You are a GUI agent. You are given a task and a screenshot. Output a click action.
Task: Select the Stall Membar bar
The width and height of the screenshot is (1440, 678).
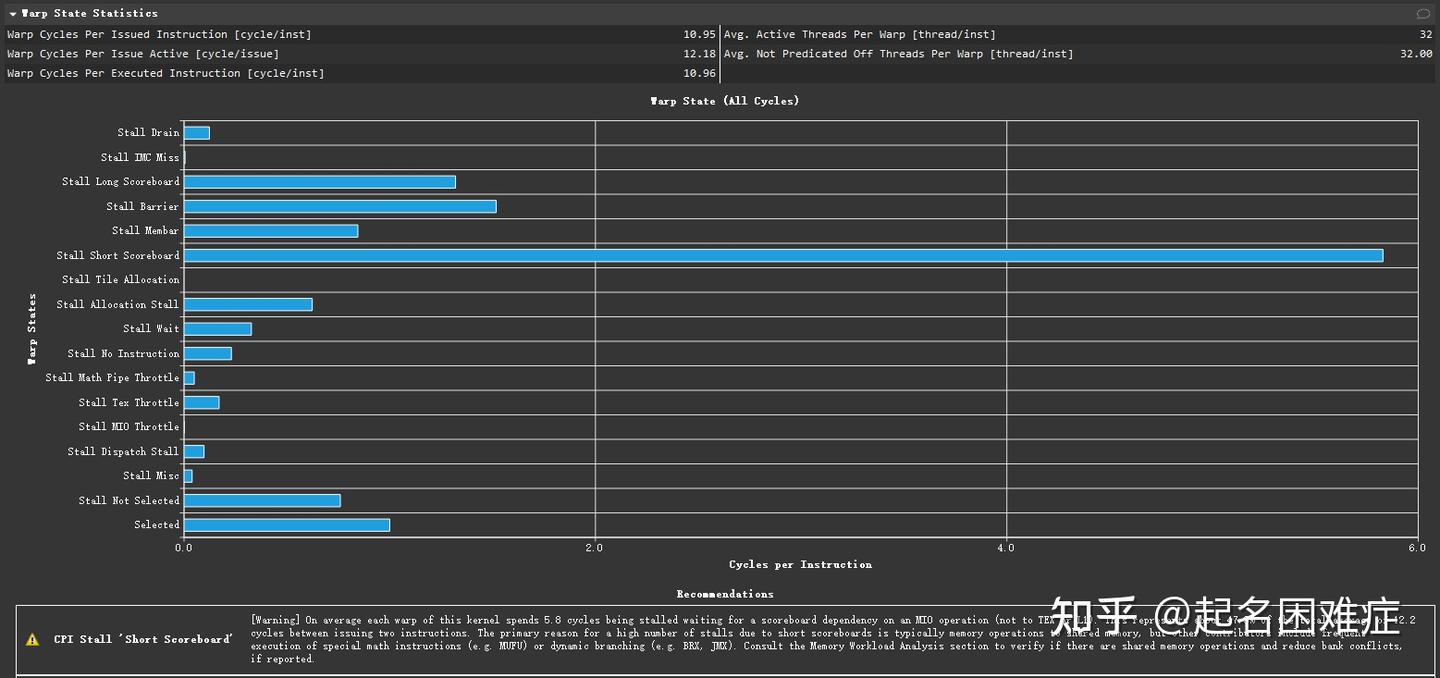click(271, 231)
